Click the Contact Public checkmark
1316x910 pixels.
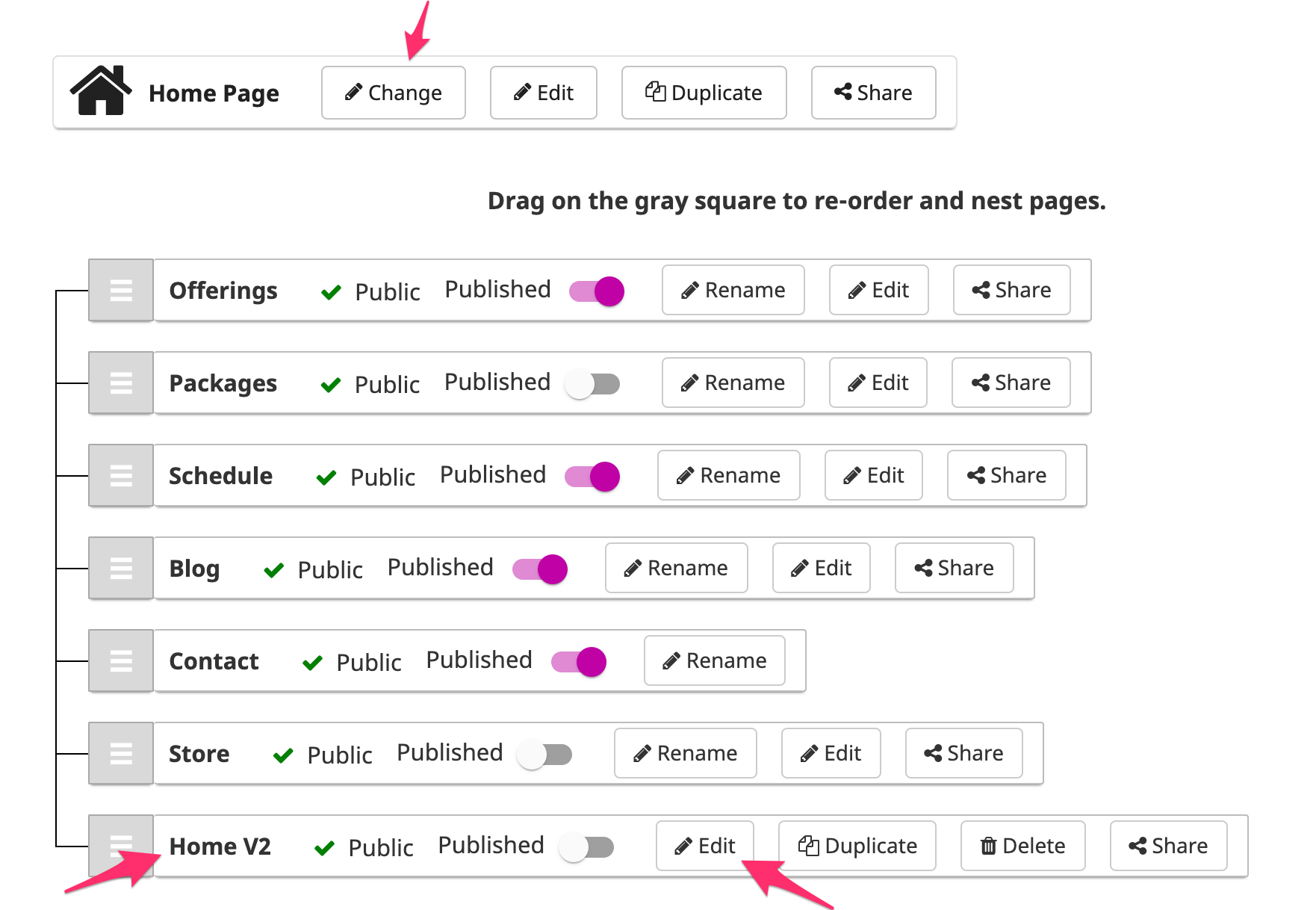tap(313, 663)
